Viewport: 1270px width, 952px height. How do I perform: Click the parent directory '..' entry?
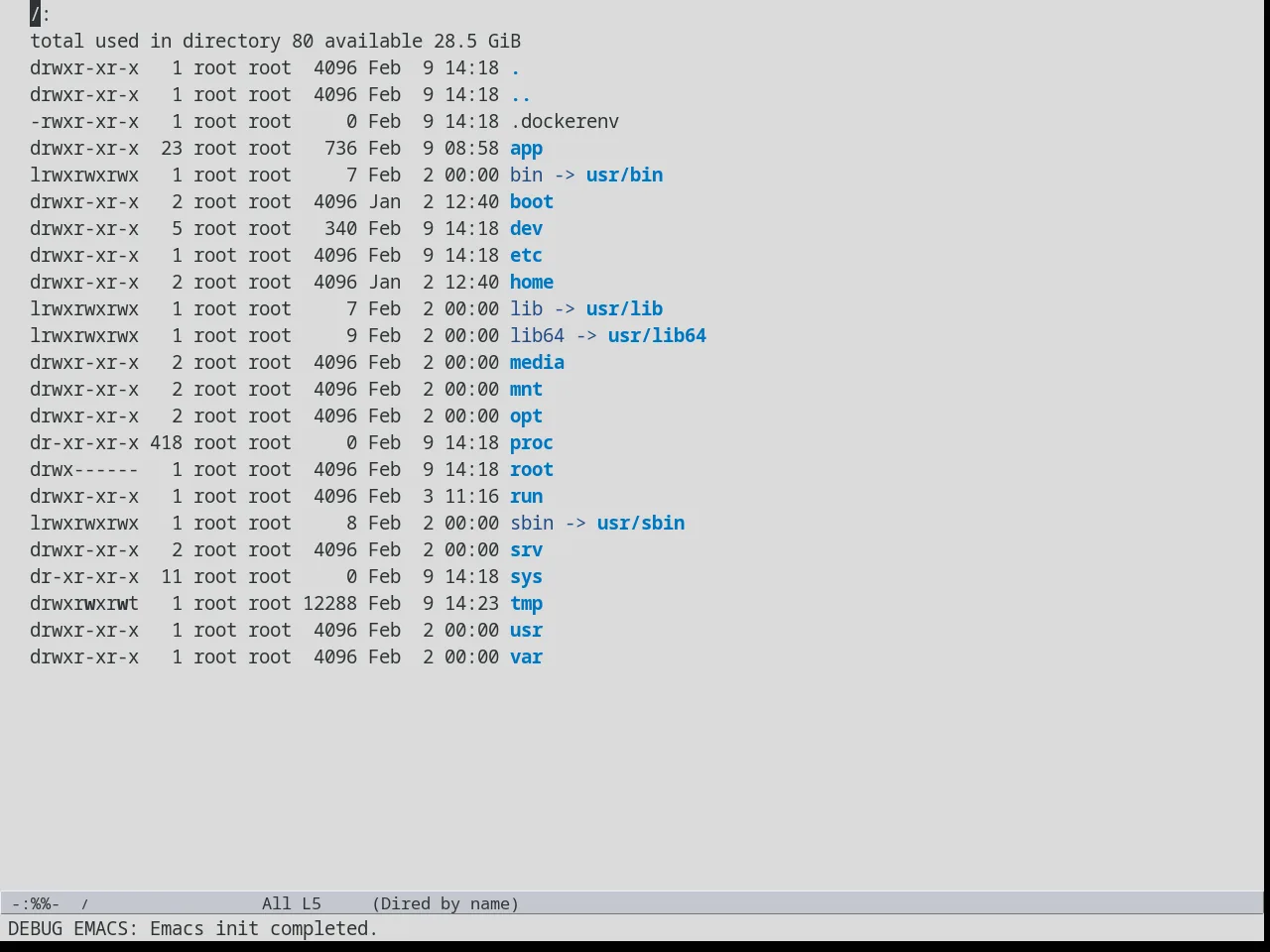[521, 94]
